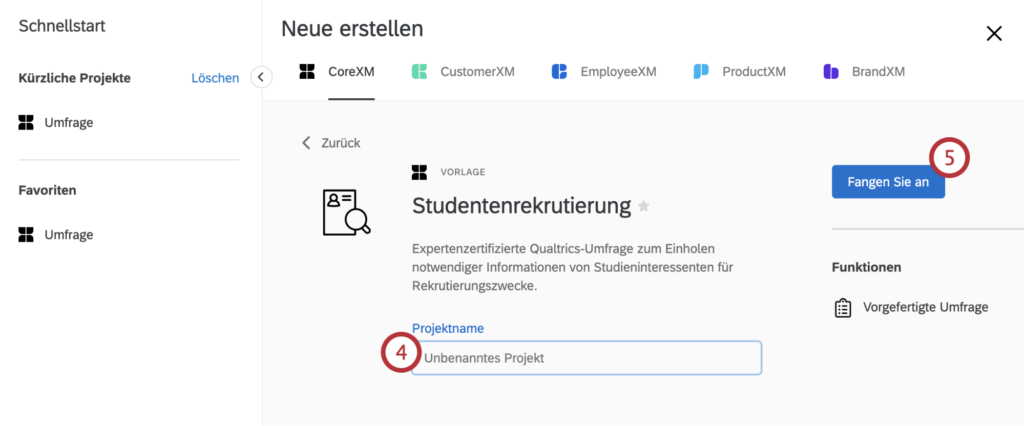The height and width of the screenshot is (426, 1024).
Task: Click the light-blue ProductXM icon
Action: 701,71
